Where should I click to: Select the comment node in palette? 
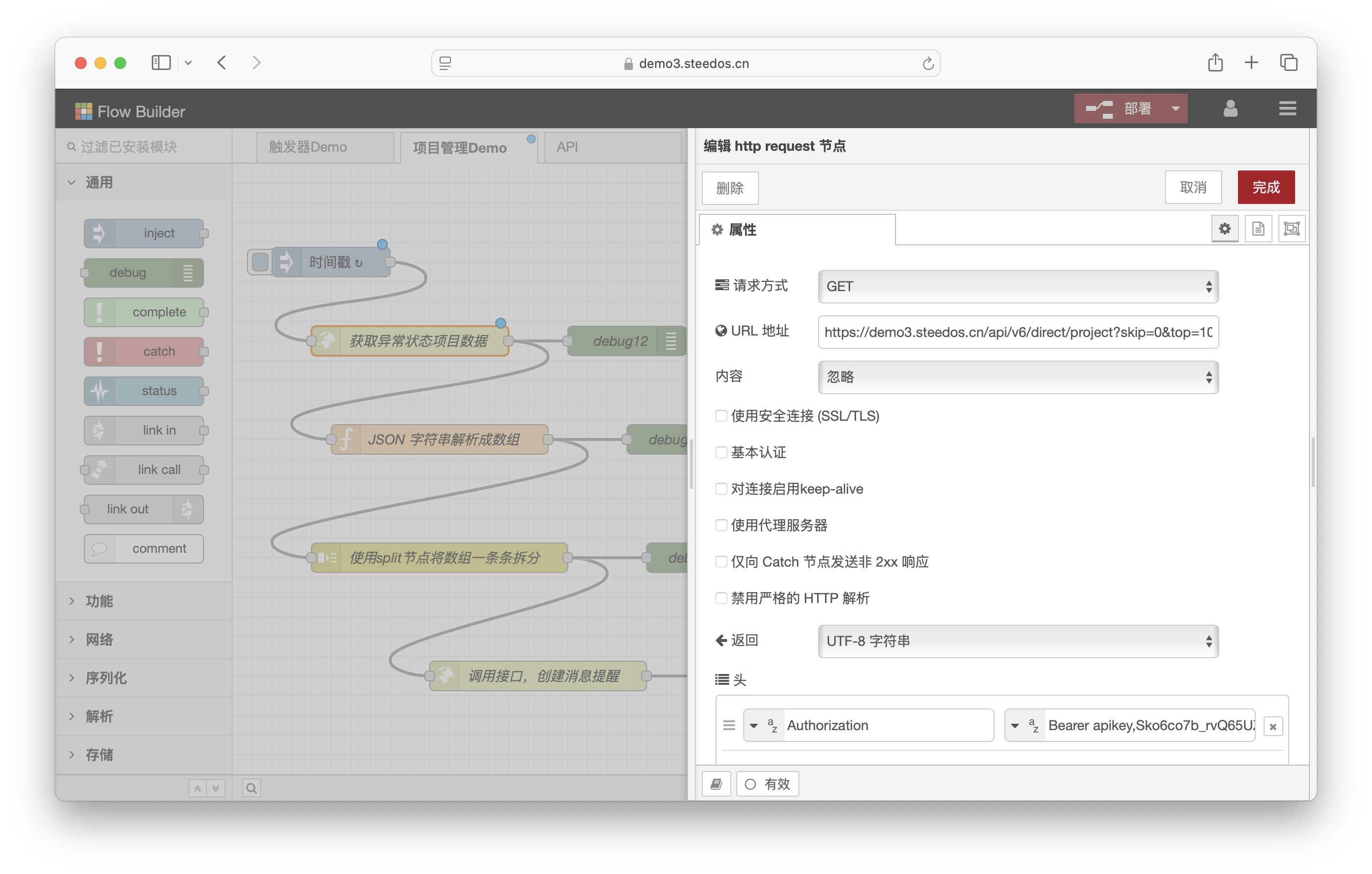click(x=143, y=548)
